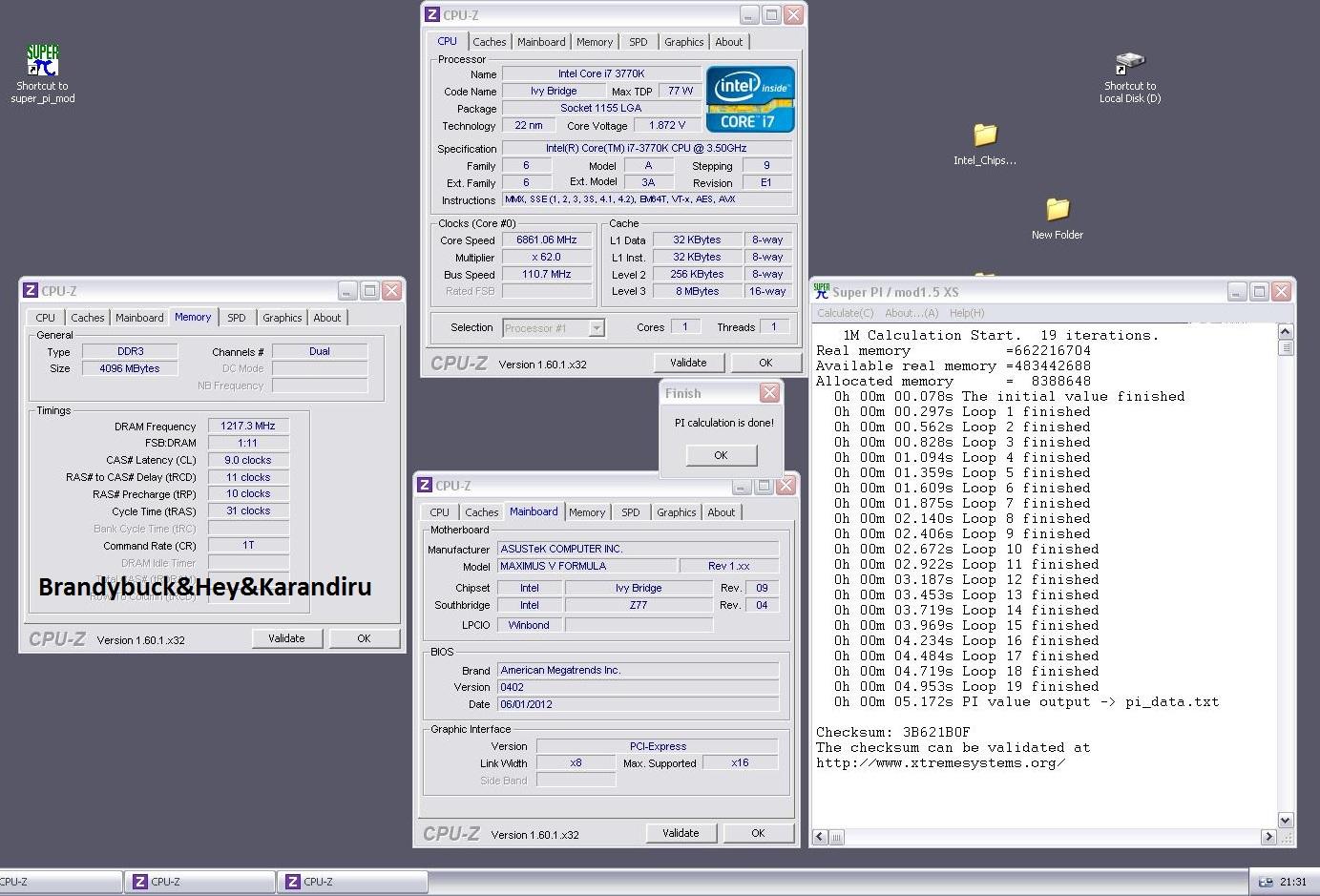
Task: Switch to the Caches tab in the top CPU-Z window
Action: [489, 42]
